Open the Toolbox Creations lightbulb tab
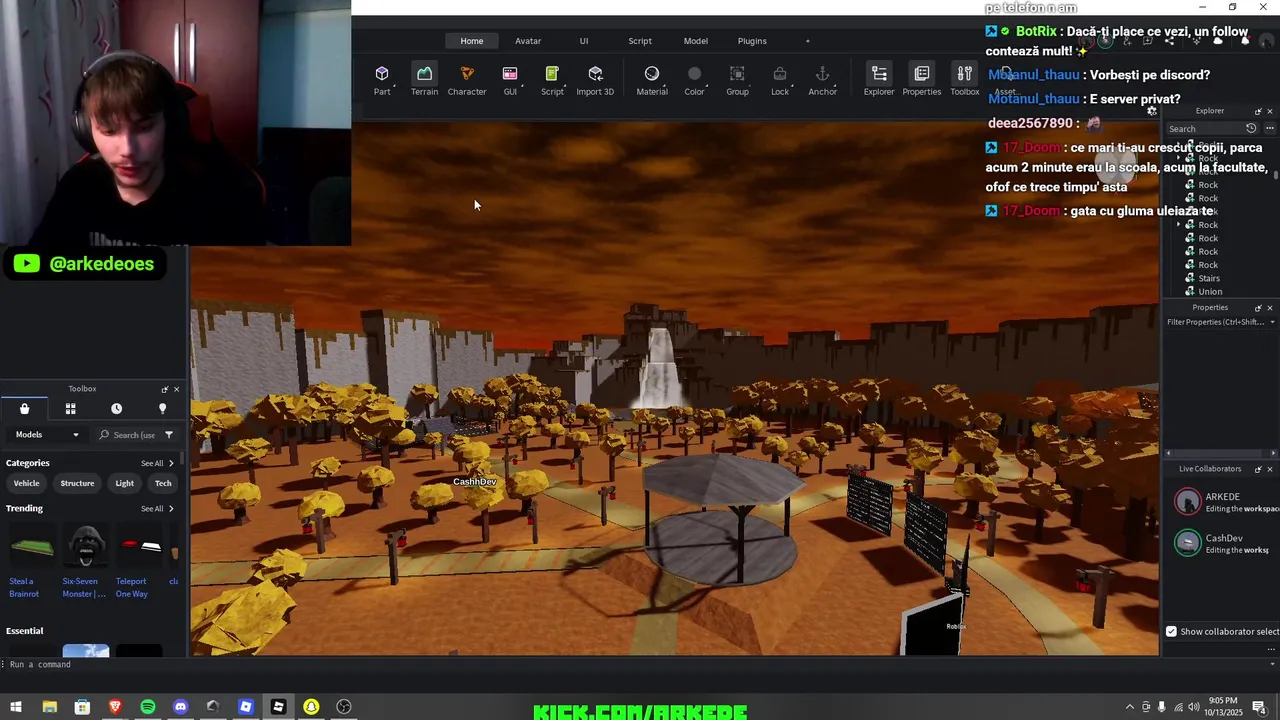The image size is (1280, 720). [x=162, y=408]
